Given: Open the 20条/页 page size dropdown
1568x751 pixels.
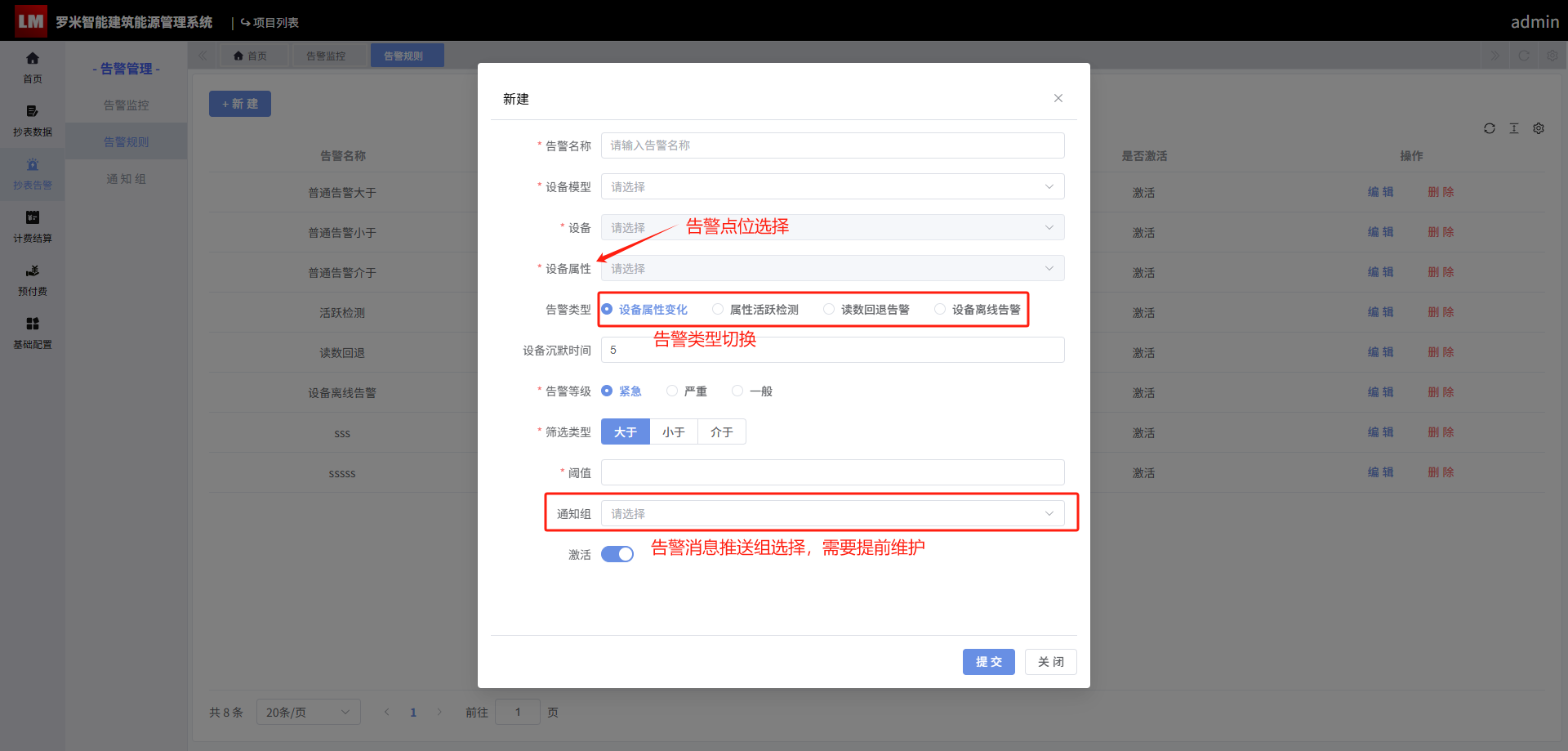Looking at the screenshot, I should tap(308, 712).
